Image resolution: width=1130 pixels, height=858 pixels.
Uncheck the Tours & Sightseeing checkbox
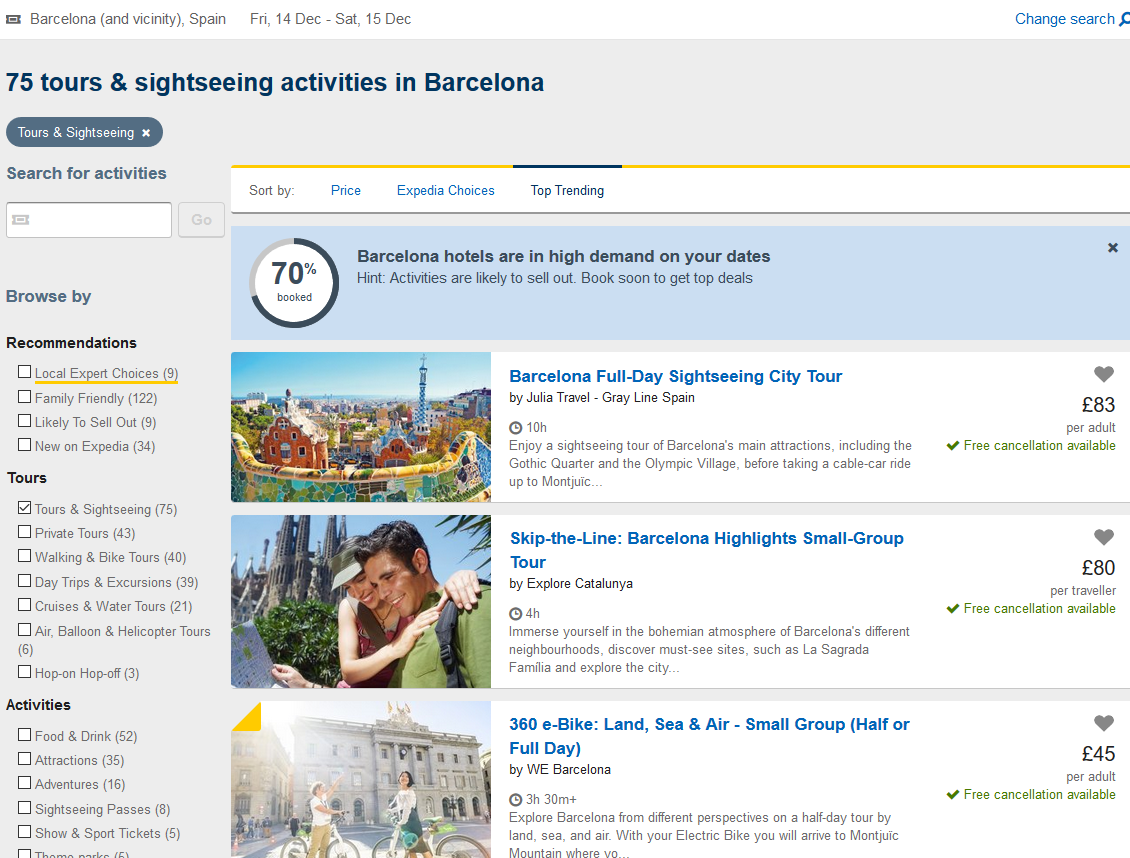click(x=25, y=509)
